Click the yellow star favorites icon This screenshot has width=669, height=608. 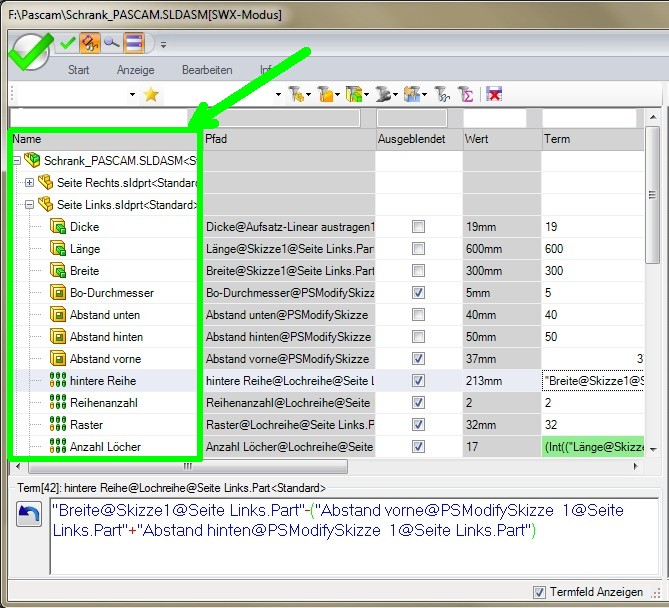click(151, 94)
